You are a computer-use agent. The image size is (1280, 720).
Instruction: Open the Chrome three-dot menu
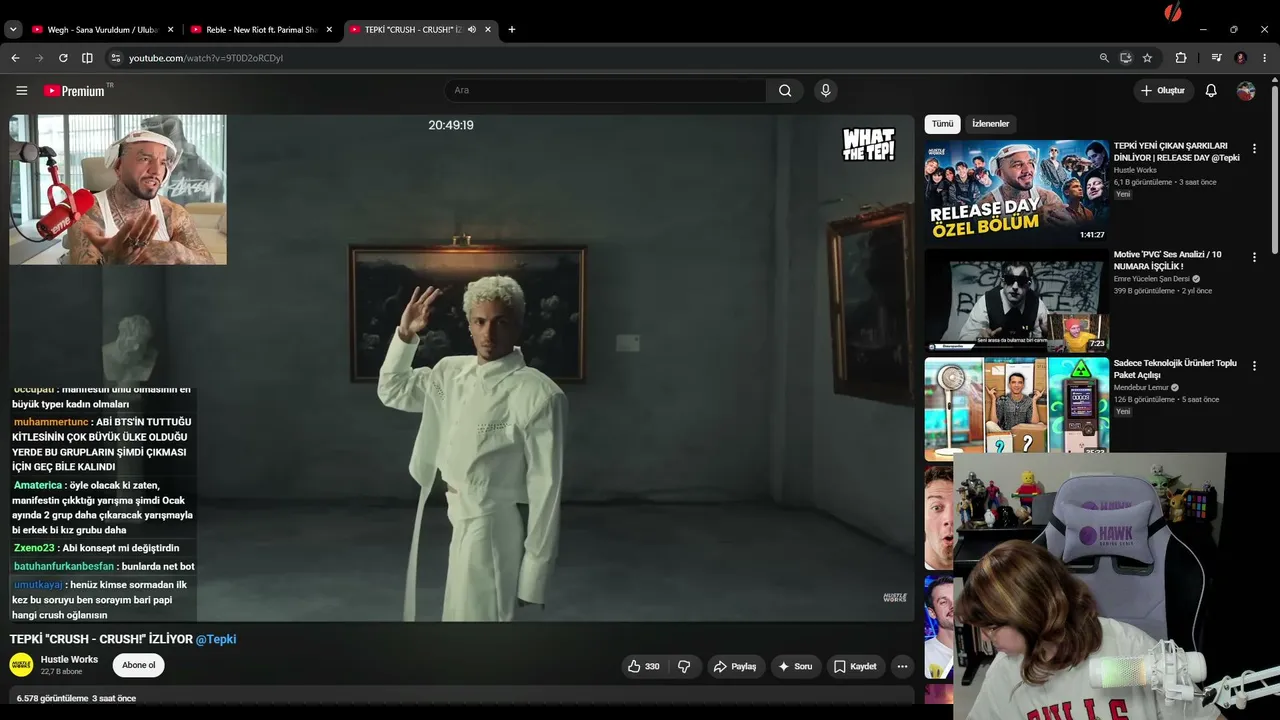pos(1264,58)
